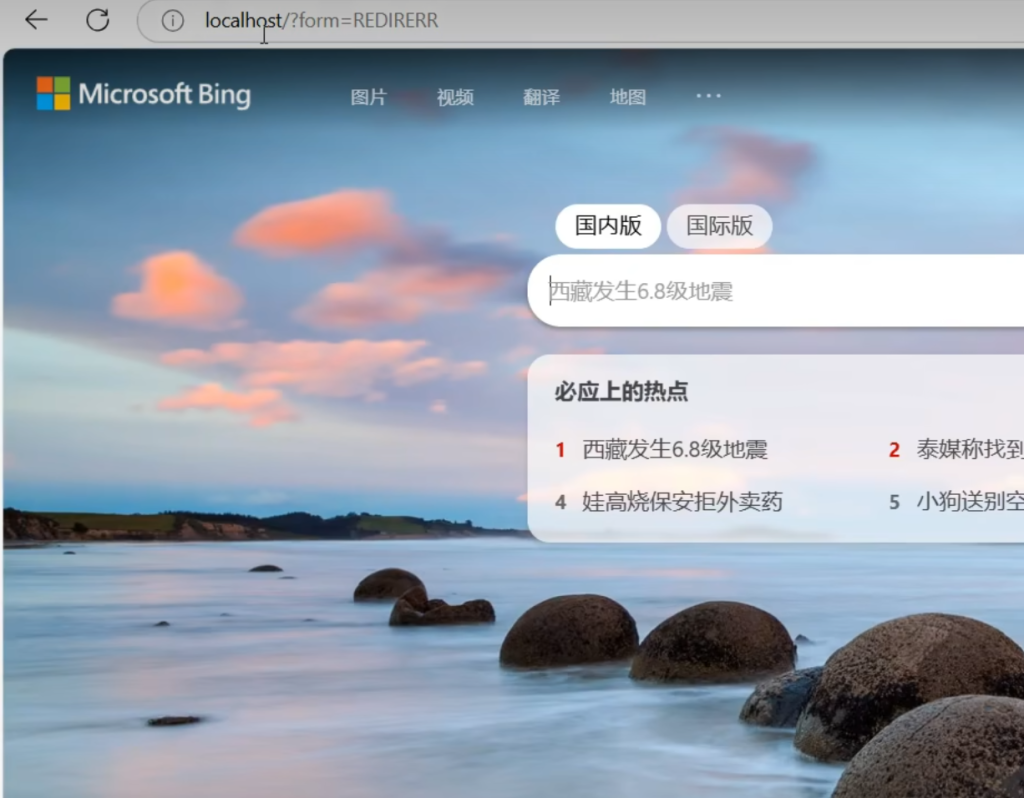Open the 图片 (Images) navigation link
1024x798 pixels.
[368, 97]
